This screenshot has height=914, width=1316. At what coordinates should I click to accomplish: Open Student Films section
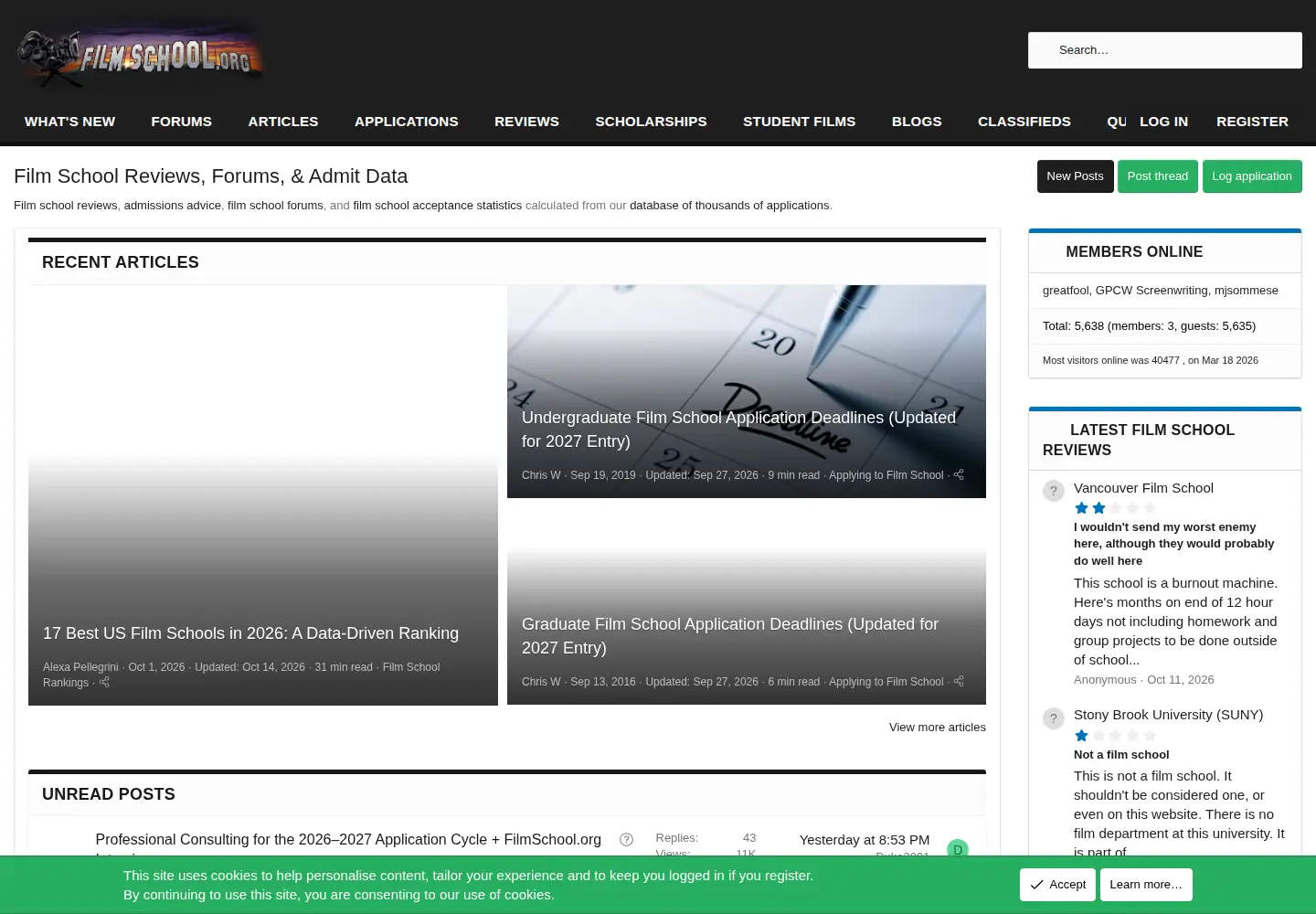point(800,122)
